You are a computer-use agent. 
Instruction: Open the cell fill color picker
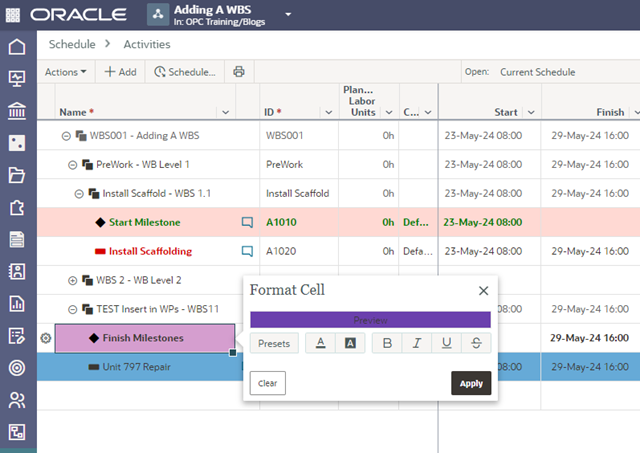tap(350, 343)
